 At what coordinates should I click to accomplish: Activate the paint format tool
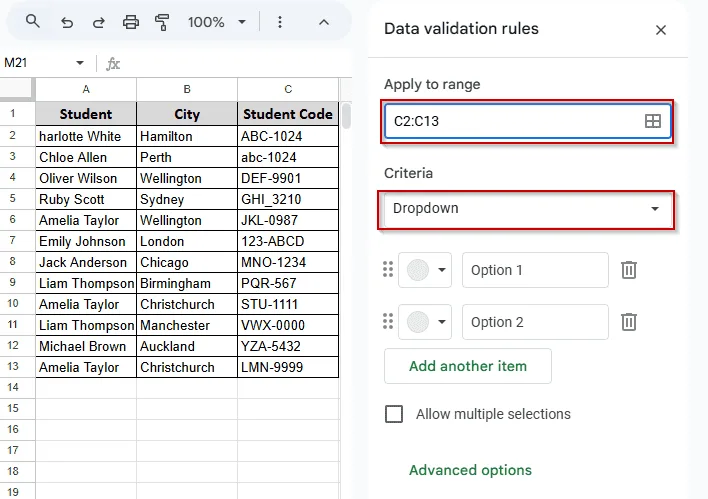(x=162, y=22)
